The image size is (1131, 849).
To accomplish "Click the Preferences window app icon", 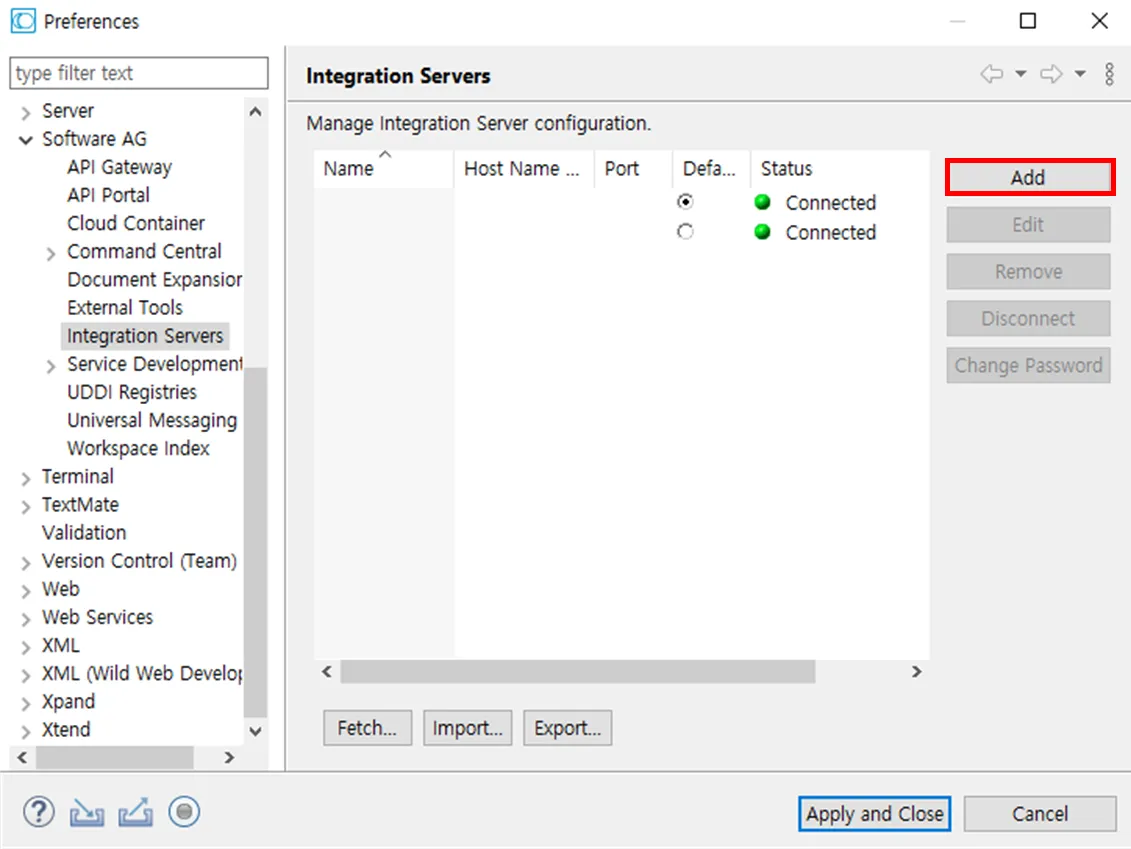I will tap(23, 21).
